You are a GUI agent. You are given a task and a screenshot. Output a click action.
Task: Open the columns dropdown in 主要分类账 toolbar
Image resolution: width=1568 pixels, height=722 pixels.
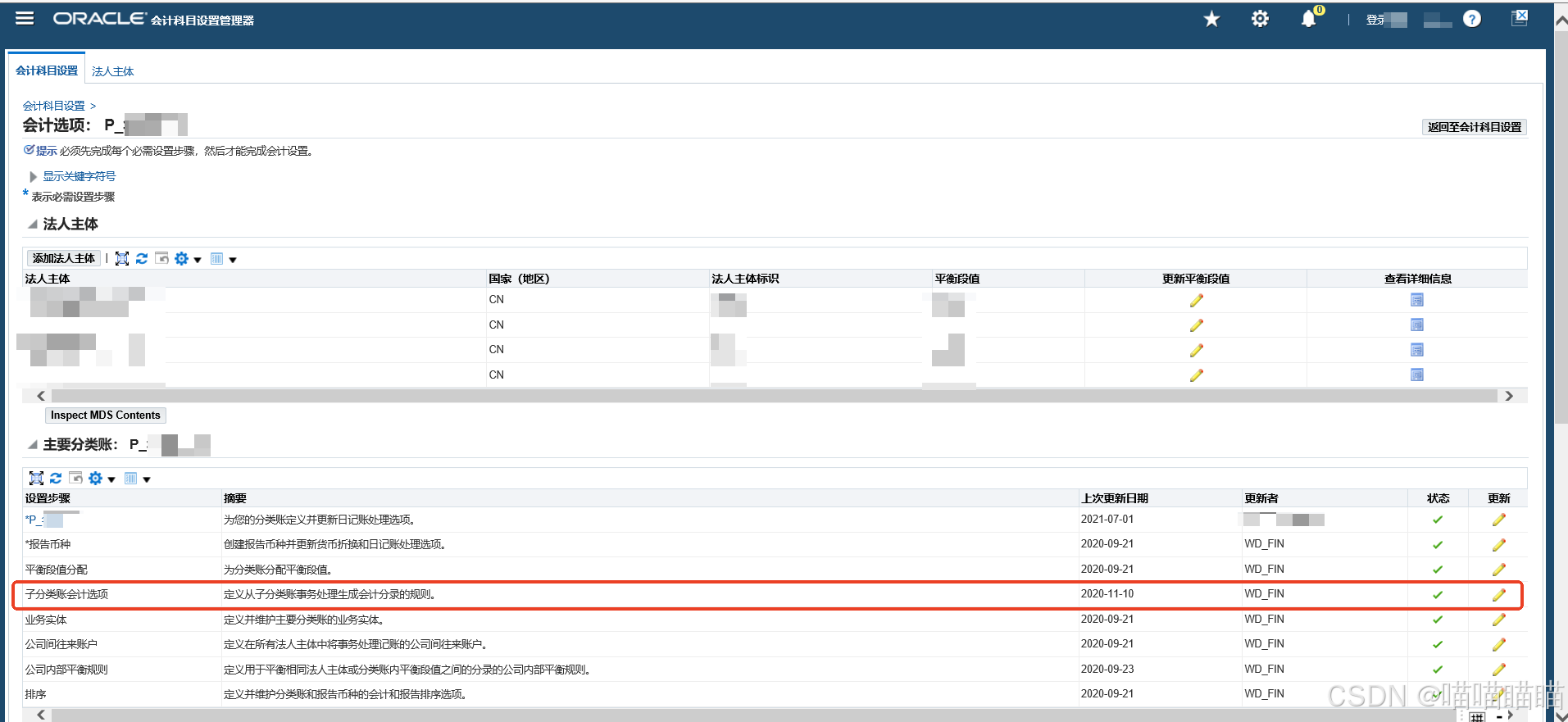coord(138,479)
